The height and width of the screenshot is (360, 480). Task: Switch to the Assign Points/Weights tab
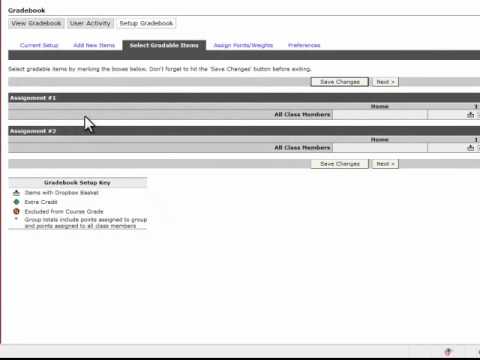[x=243, y=45]
